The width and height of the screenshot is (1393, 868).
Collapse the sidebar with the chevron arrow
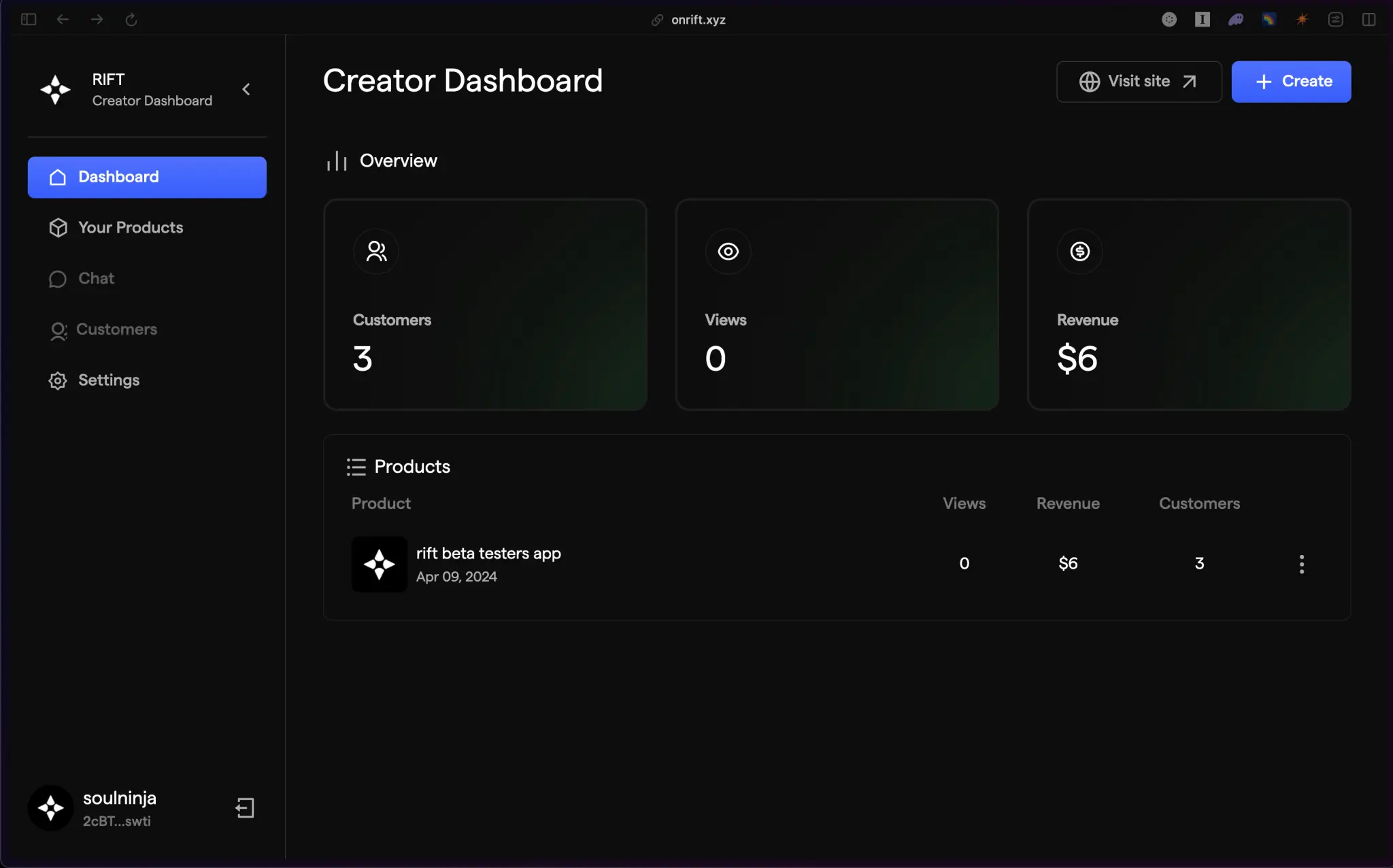(246, 89)
